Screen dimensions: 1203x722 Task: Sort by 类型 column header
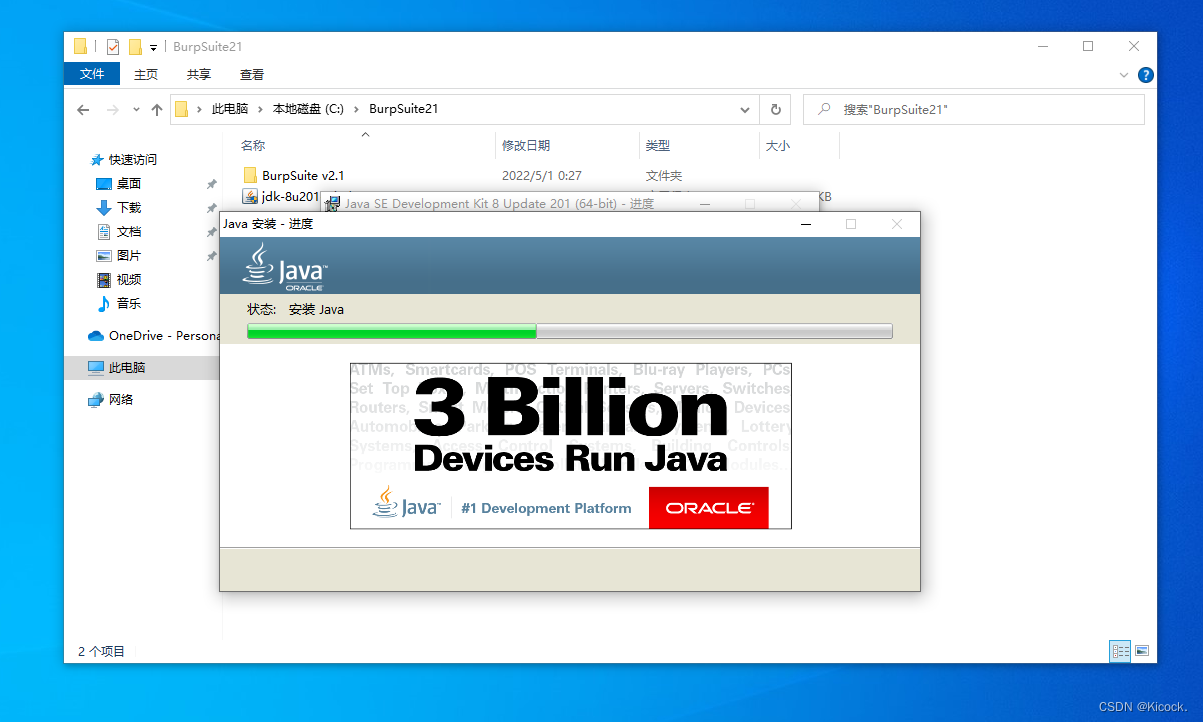(x=658, y=146)
